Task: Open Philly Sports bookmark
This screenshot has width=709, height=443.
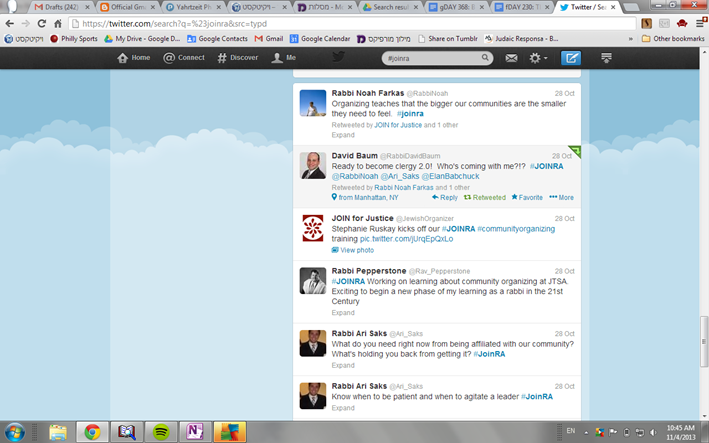Action: [x=74, y=39]
